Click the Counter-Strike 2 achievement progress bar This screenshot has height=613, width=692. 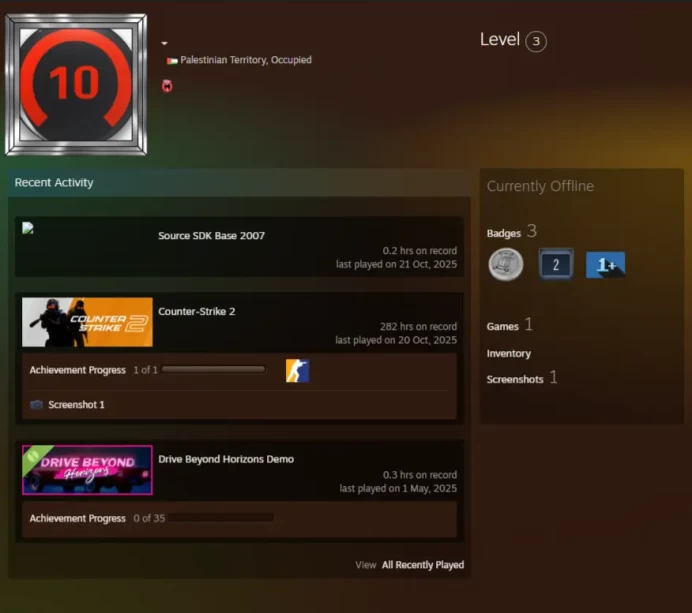[x=214, y=369]
